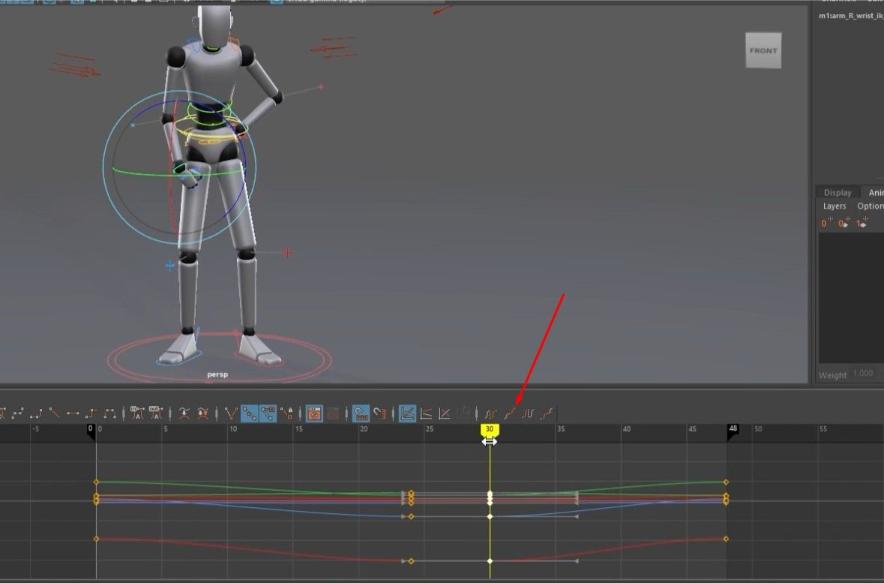The width and height of the screenshot is (884, 583).
Task: Click the FRONT face of view cube
Action: click(x=763, y=50)
